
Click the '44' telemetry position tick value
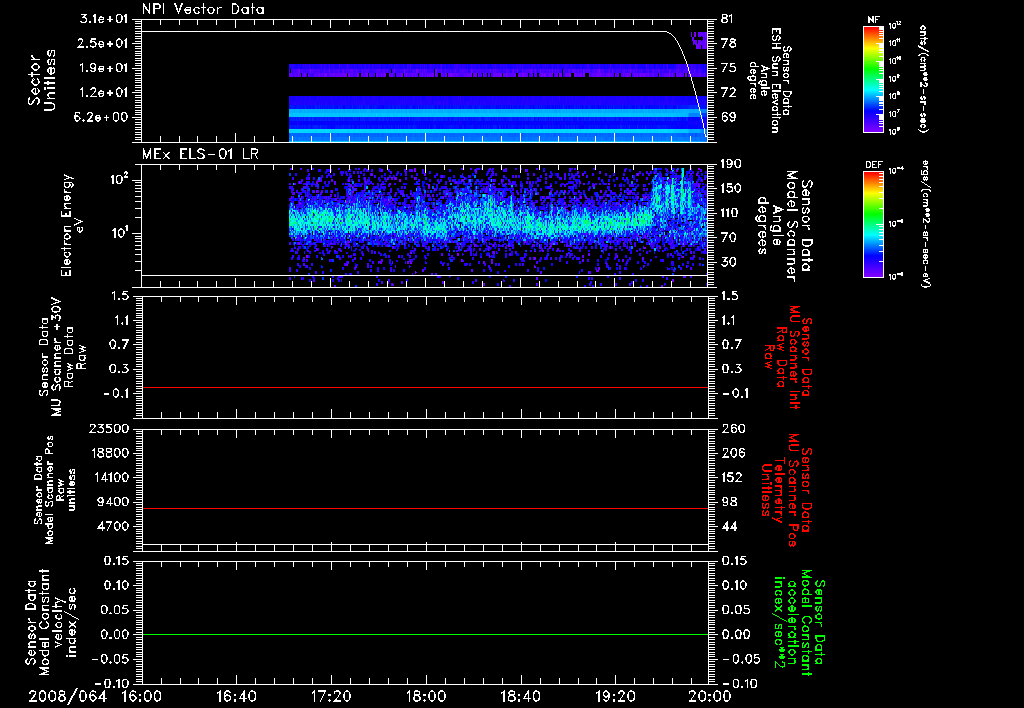coord(729,526)
